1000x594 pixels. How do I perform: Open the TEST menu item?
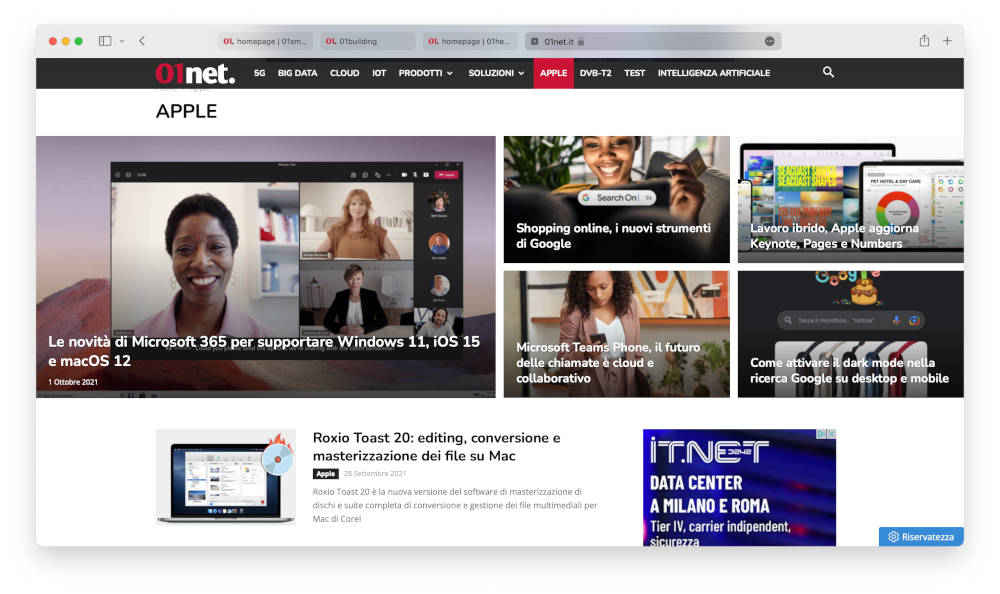[635, 73]
